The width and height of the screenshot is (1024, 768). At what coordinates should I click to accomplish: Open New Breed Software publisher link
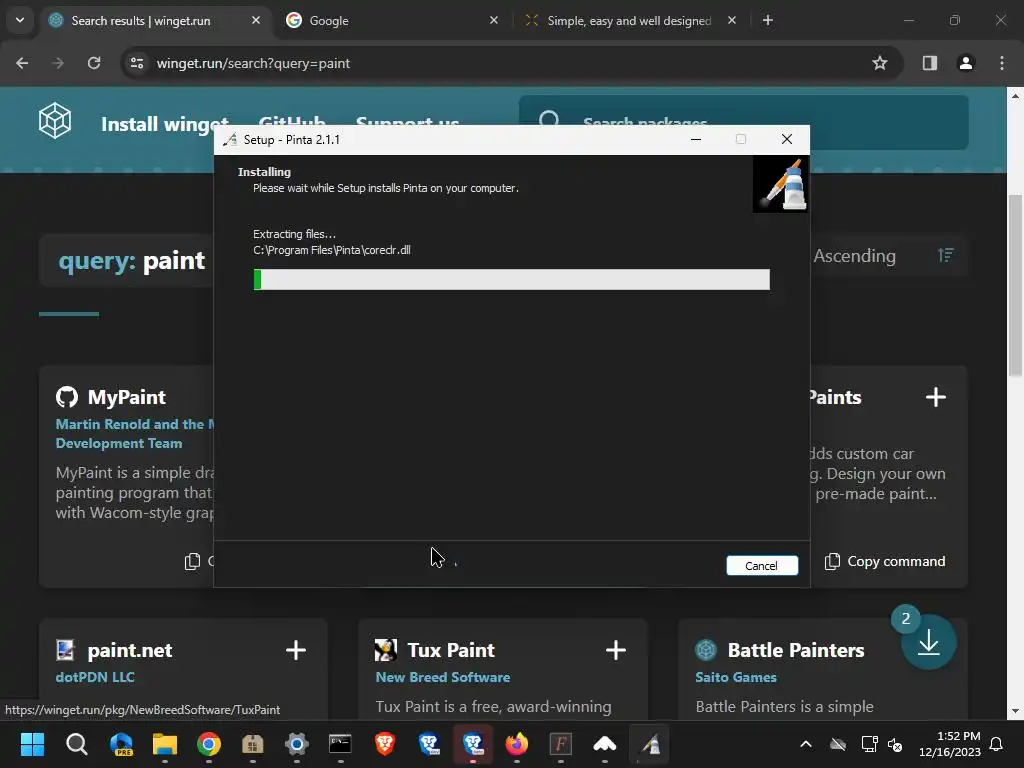click(x=443, y=677)
